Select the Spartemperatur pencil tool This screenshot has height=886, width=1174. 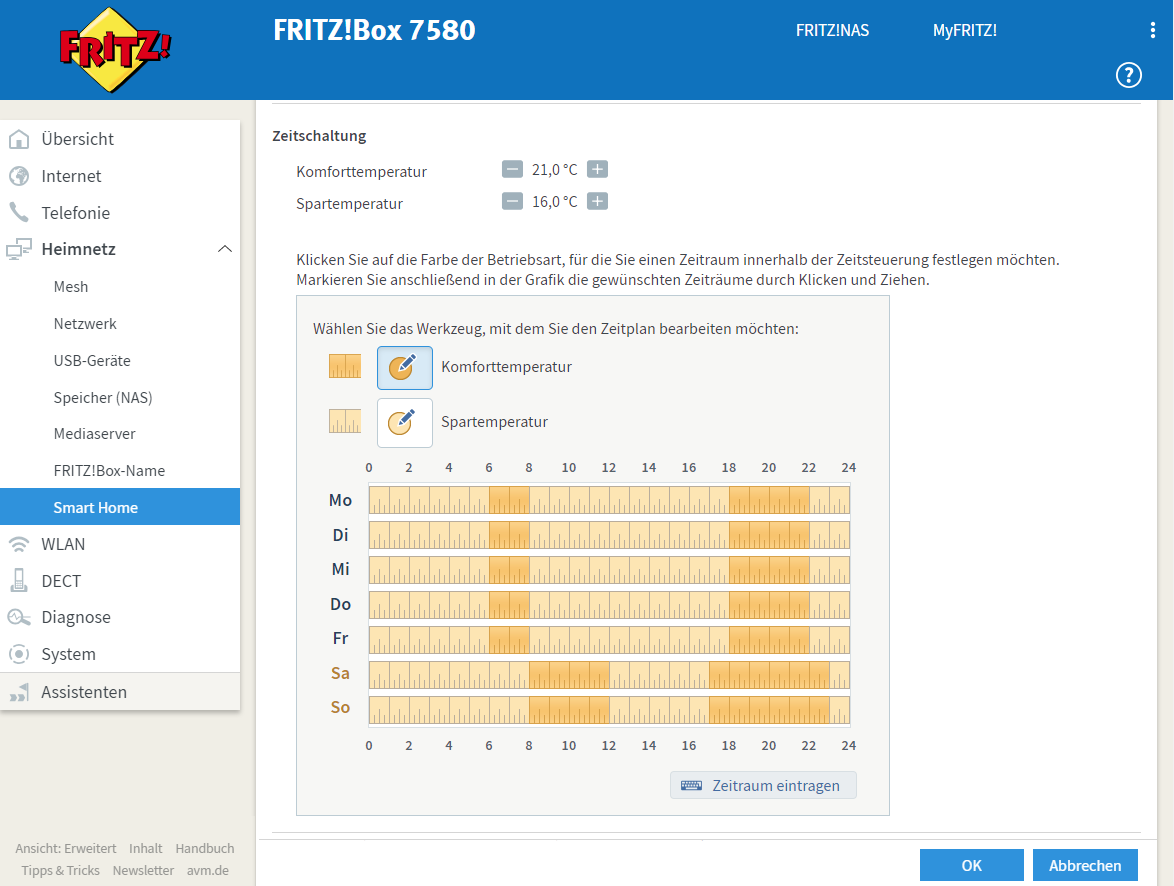(404, 422)
